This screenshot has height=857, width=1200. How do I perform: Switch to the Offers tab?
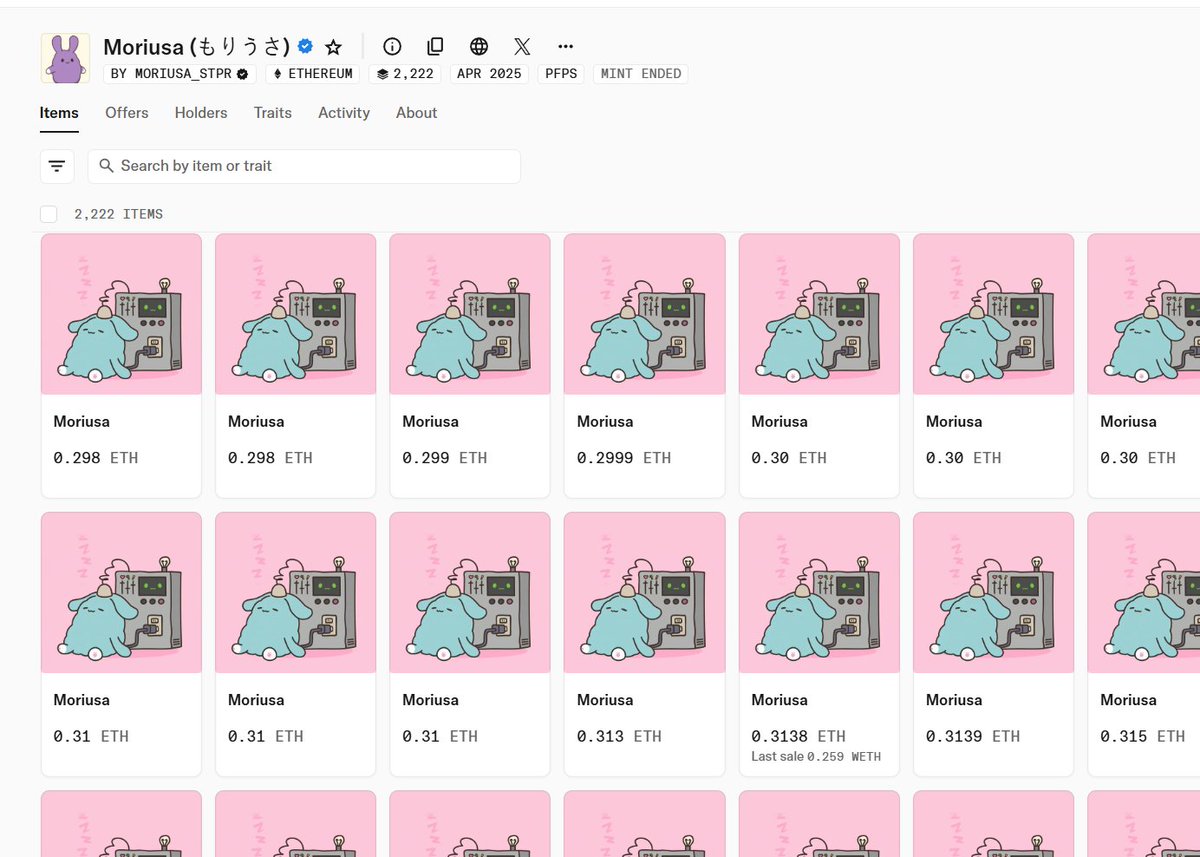(127, 113)
